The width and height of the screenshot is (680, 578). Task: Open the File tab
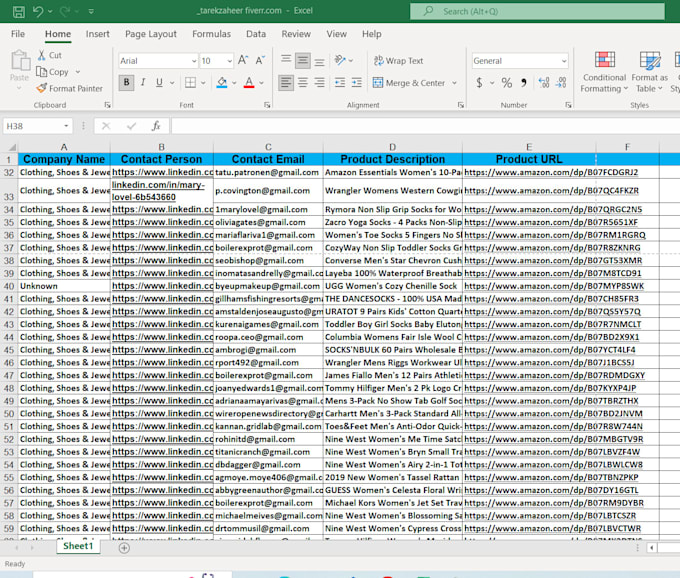(x=18, y=34)
